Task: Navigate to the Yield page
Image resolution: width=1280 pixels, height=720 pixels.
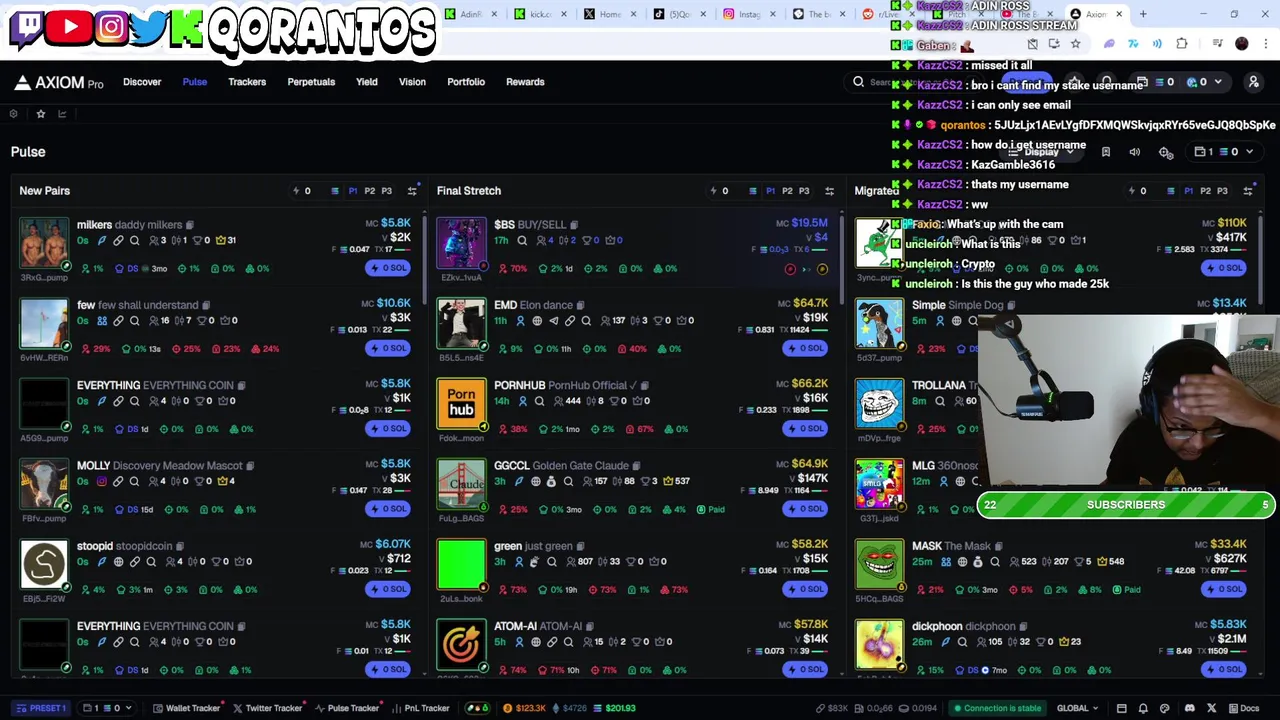Action: (367, 82)
